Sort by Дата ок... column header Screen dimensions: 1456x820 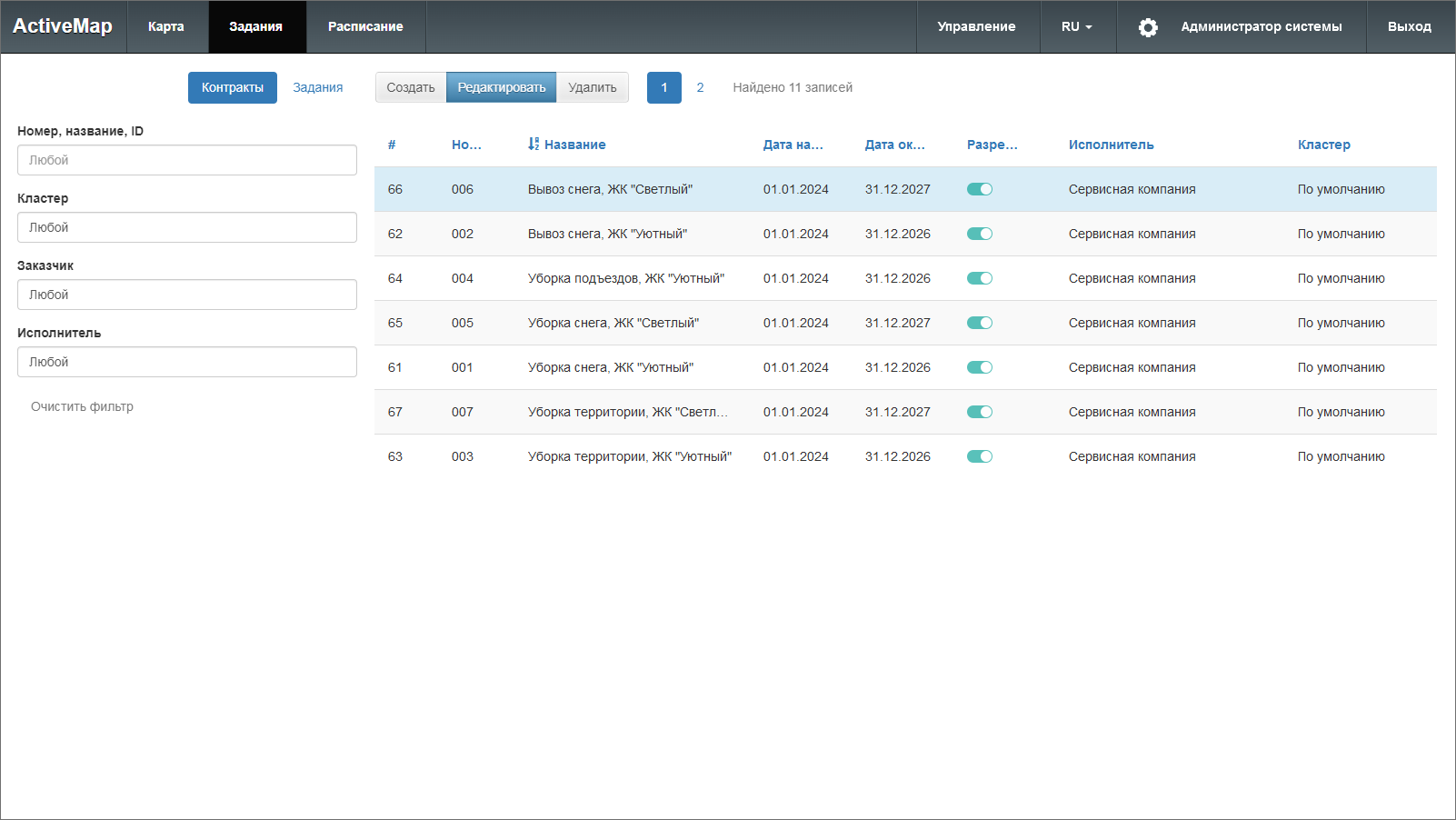[x=895, y=145]
